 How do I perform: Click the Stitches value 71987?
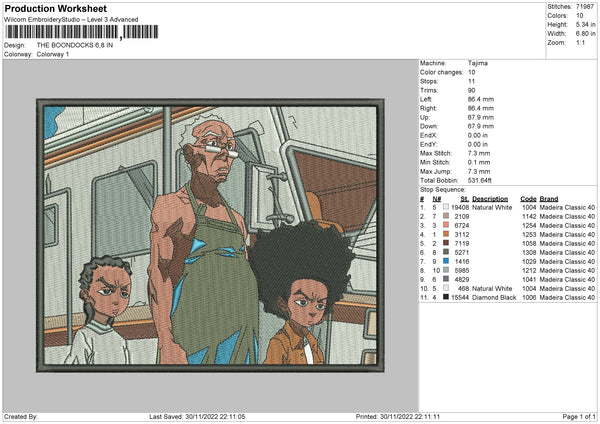pos(585,7)
